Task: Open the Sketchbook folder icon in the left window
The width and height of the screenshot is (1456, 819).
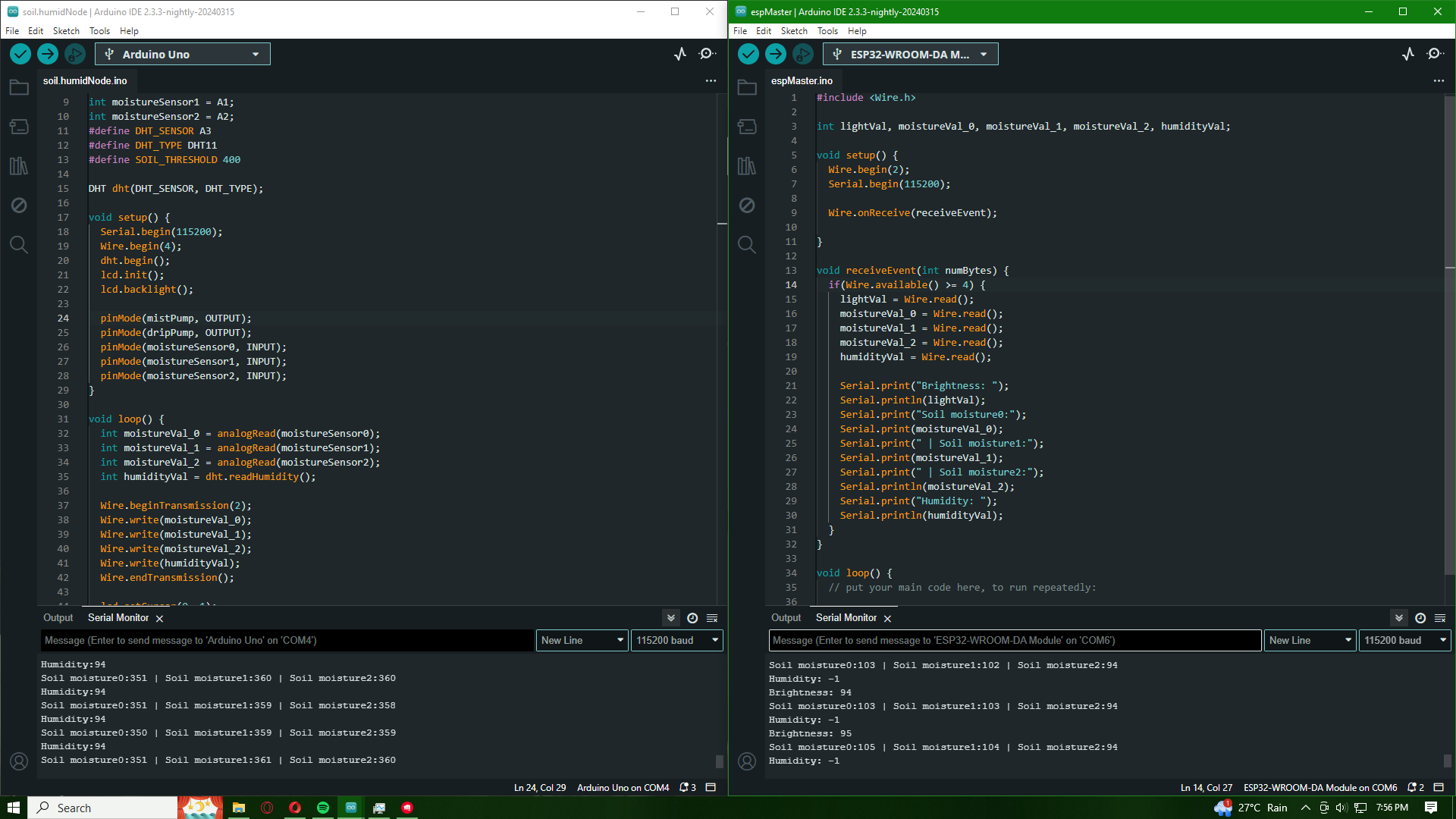Action: pos(19,87)
